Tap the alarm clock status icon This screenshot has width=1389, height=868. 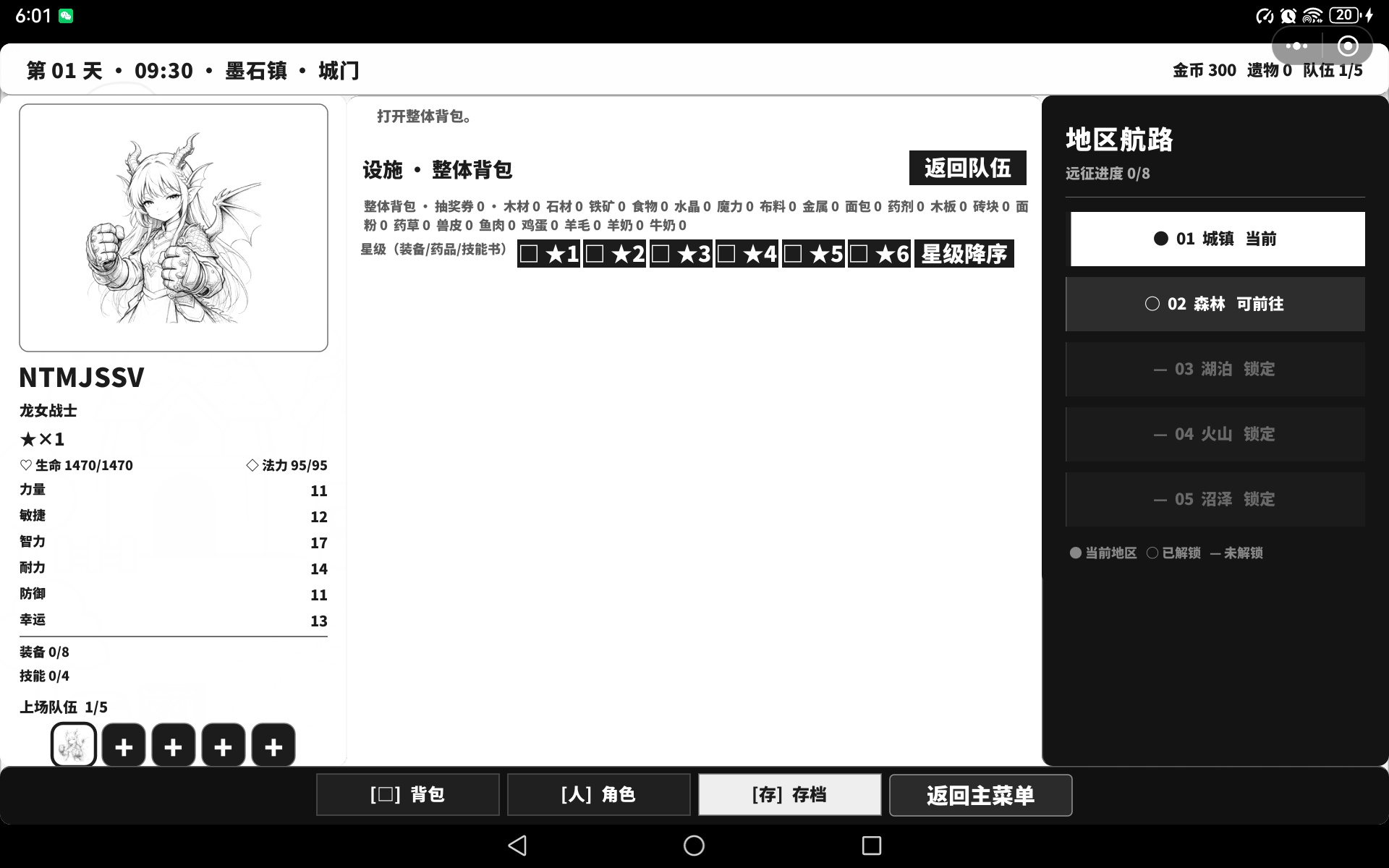pos(1288,15)
